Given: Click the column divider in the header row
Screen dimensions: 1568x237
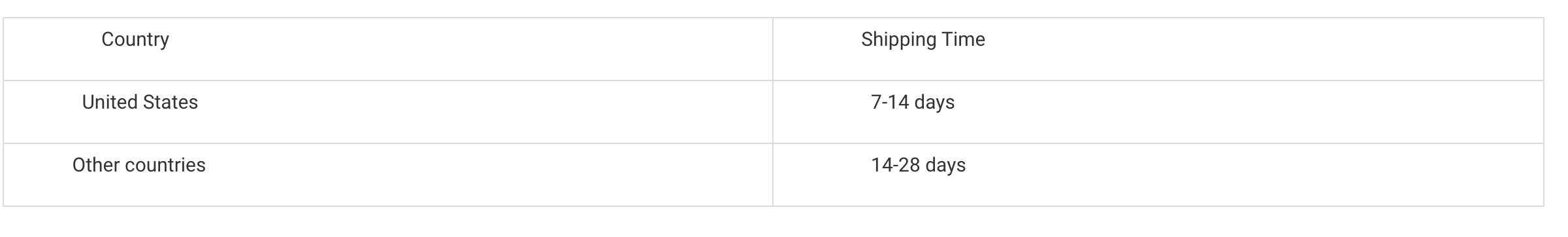Looking at the screenshot, I should tap(773, 49).
